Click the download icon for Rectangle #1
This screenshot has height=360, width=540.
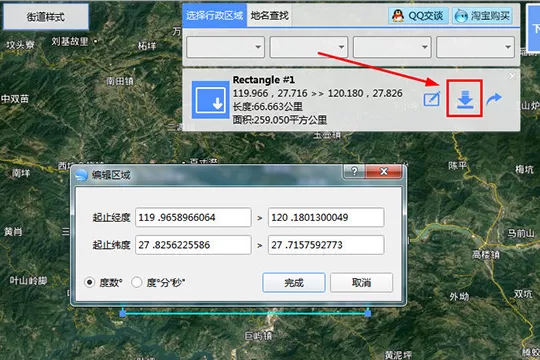pos(465,99)
